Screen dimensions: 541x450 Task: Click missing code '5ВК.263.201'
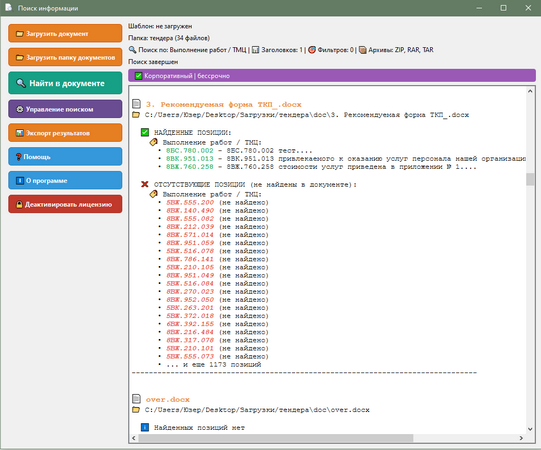click(x=190, y=308)
